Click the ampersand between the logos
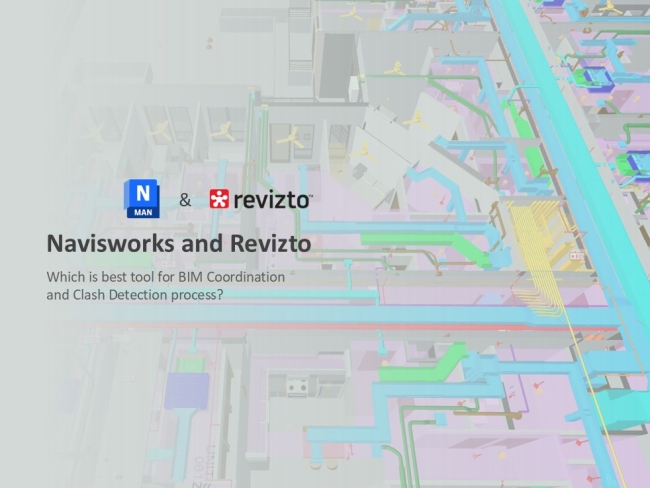The height and width of the screenshot is (488, 650). point(185,200)
